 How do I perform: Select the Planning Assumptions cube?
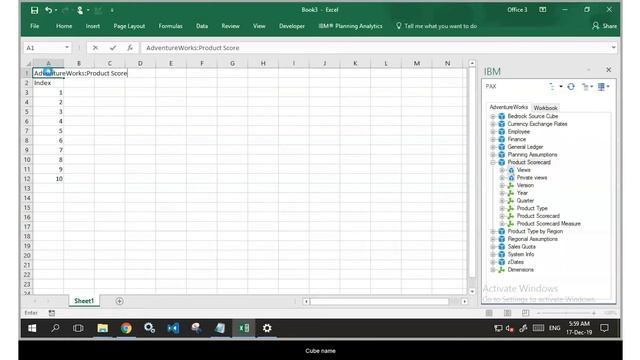(532, 155)
